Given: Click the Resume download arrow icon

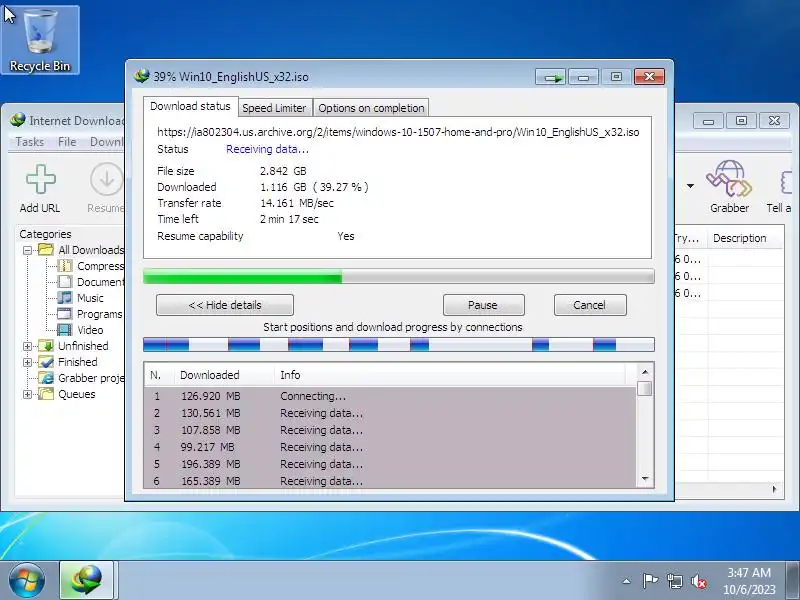Looking at the screenshot, I should 106,179.
